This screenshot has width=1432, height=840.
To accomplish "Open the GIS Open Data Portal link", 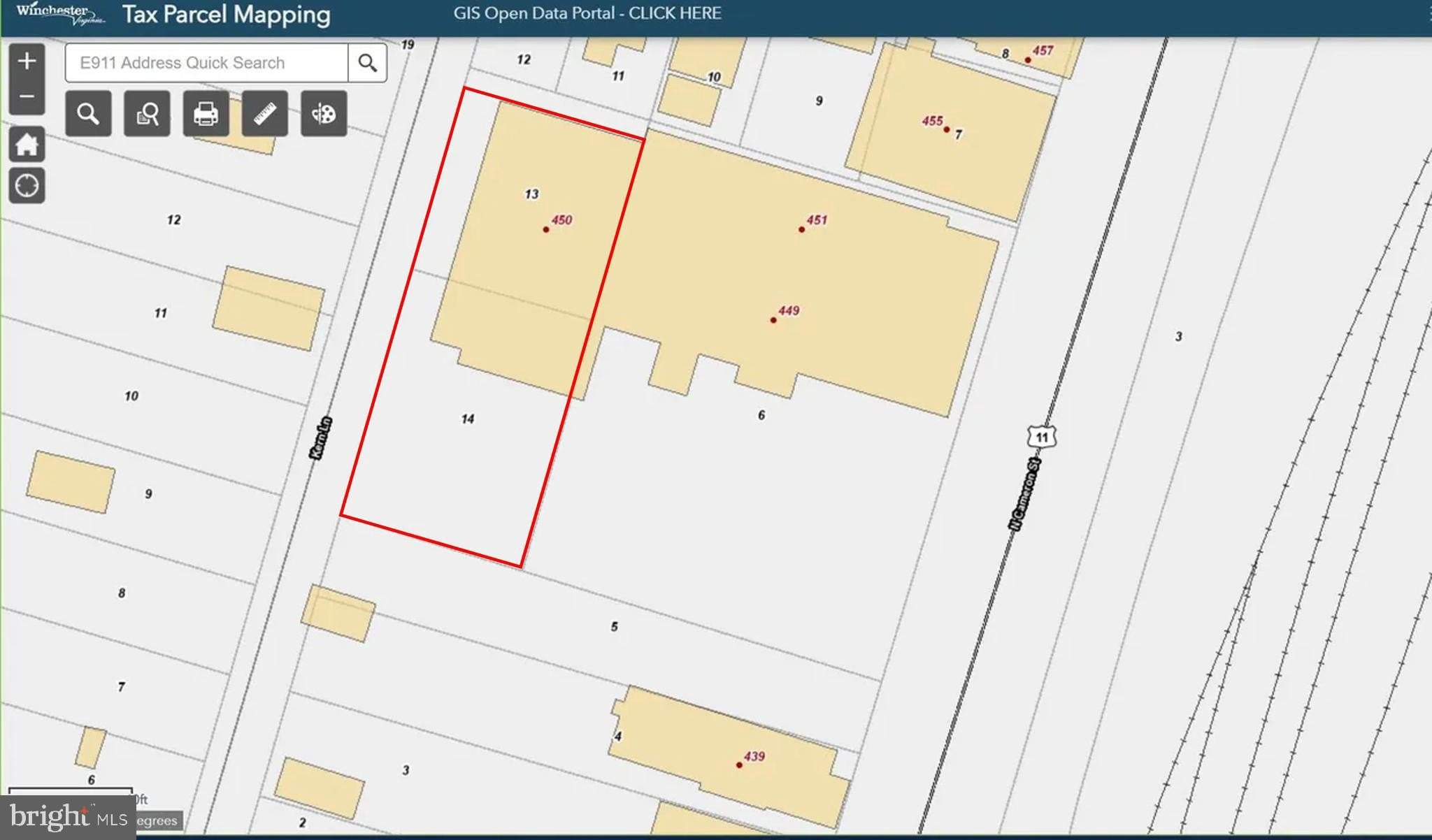I will 587,13.
